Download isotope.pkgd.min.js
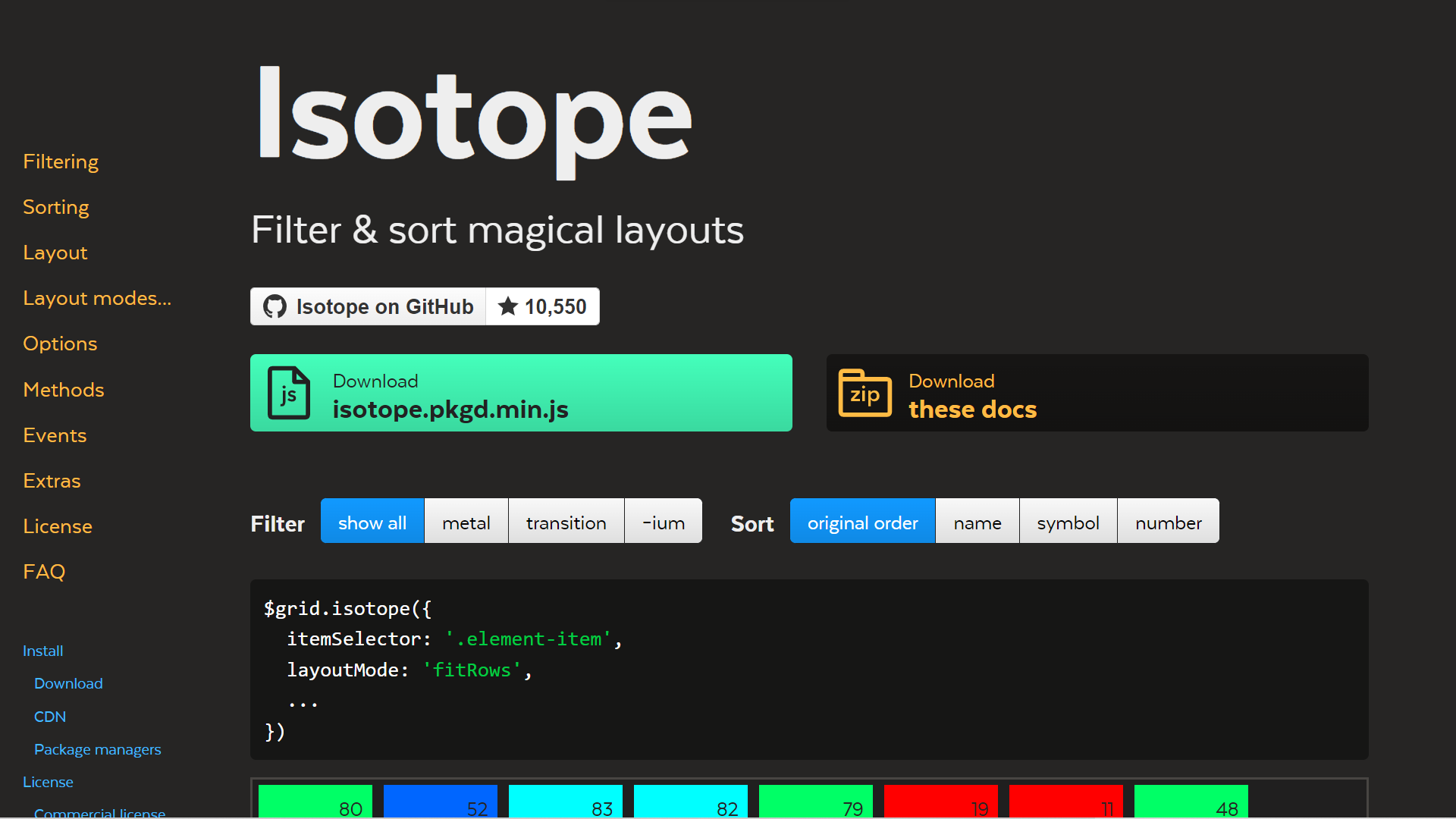Viewport: 1456px width, 819px height. click(521, 393)
